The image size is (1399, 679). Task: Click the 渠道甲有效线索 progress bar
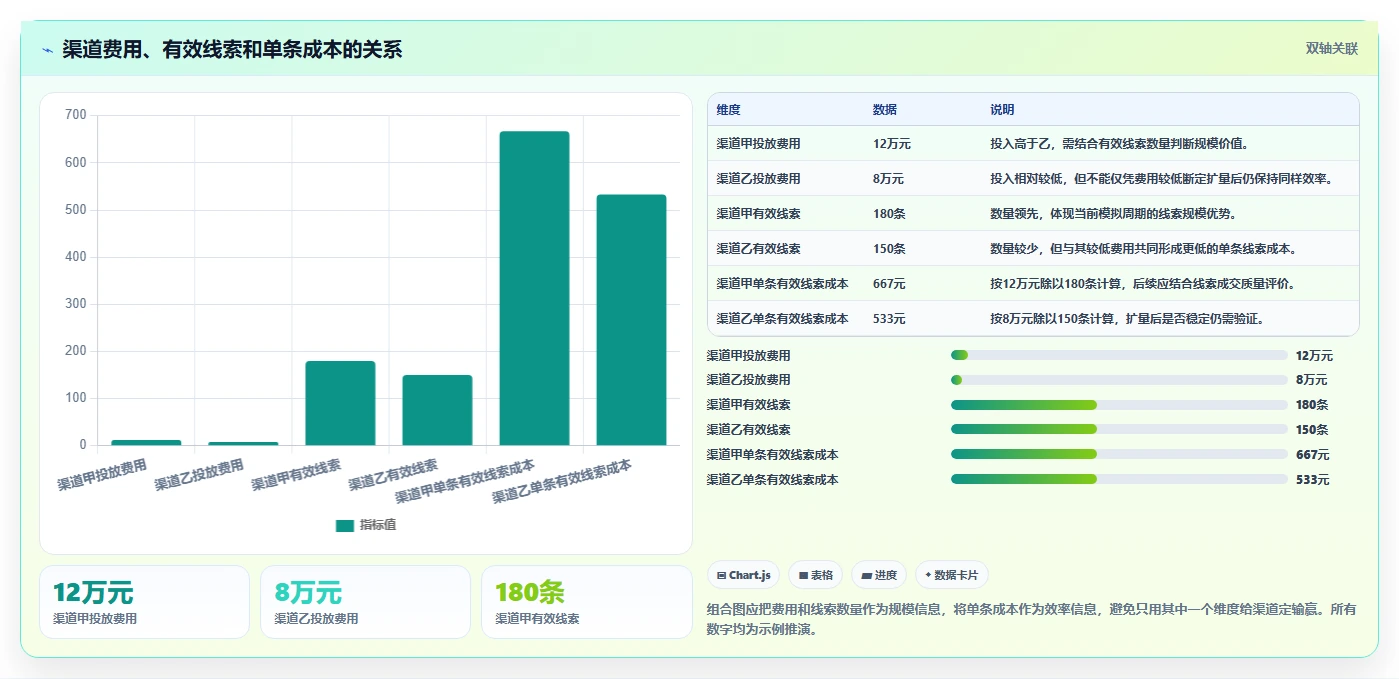tap(1119, 405)
